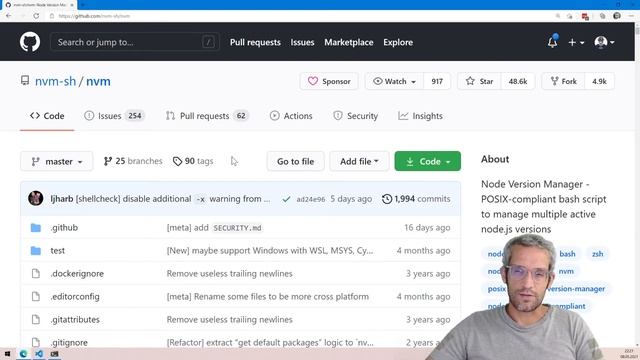
Task: Open the .dockerignore file
Action: 77,273
